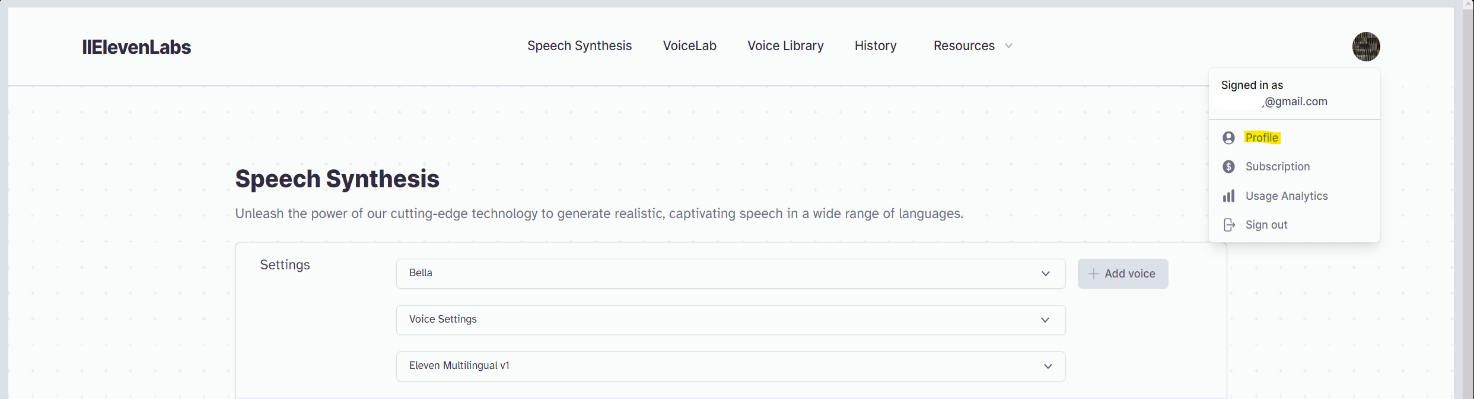The width and height of the screenshot is (1474, 399).
Task: Click the Add voice button
Action: [1123, 274]
